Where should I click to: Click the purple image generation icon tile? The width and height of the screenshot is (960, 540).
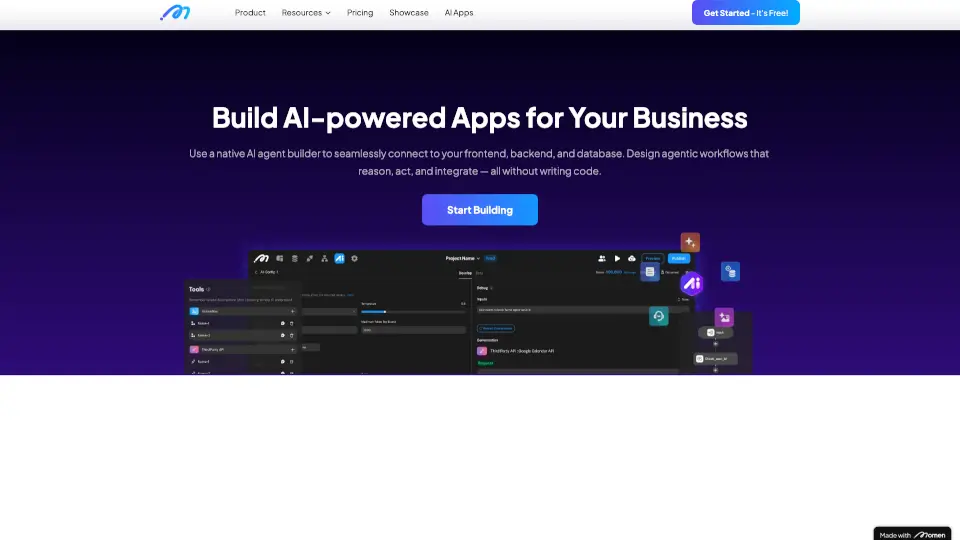724,317
